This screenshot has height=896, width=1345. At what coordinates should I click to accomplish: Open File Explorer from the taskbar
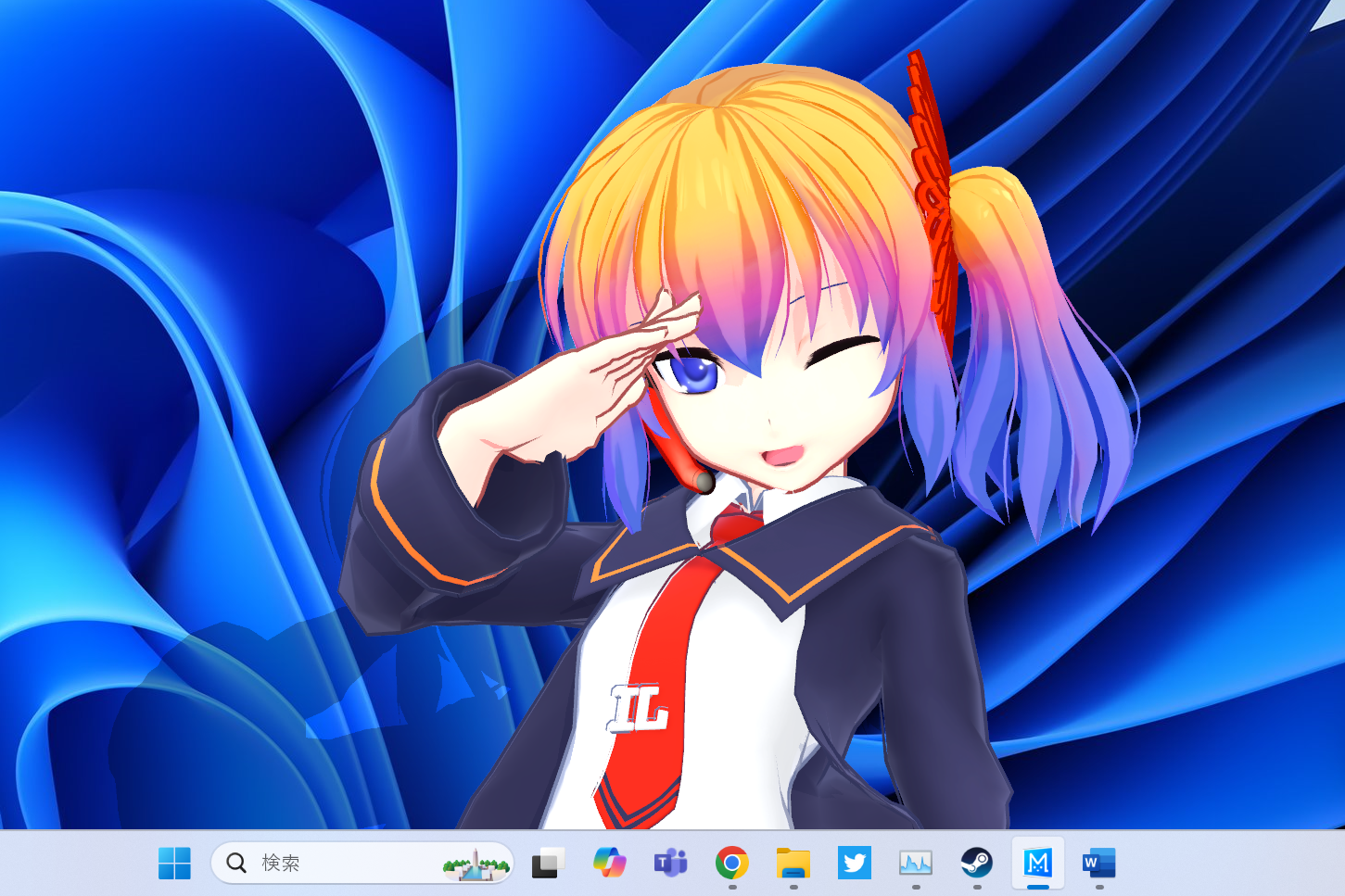coord(793,863)
